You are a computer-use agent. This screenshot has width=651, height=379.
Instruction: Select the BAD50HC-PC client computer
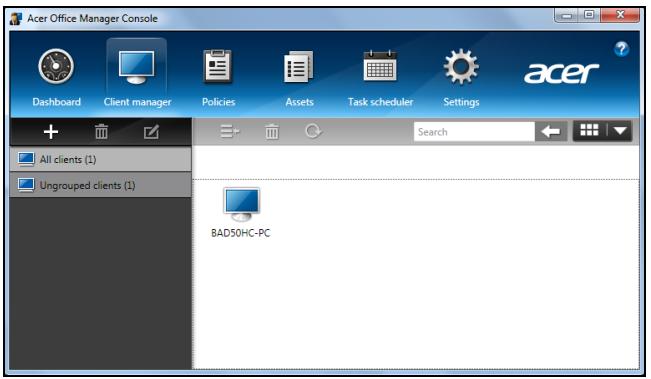click(241, 213)
